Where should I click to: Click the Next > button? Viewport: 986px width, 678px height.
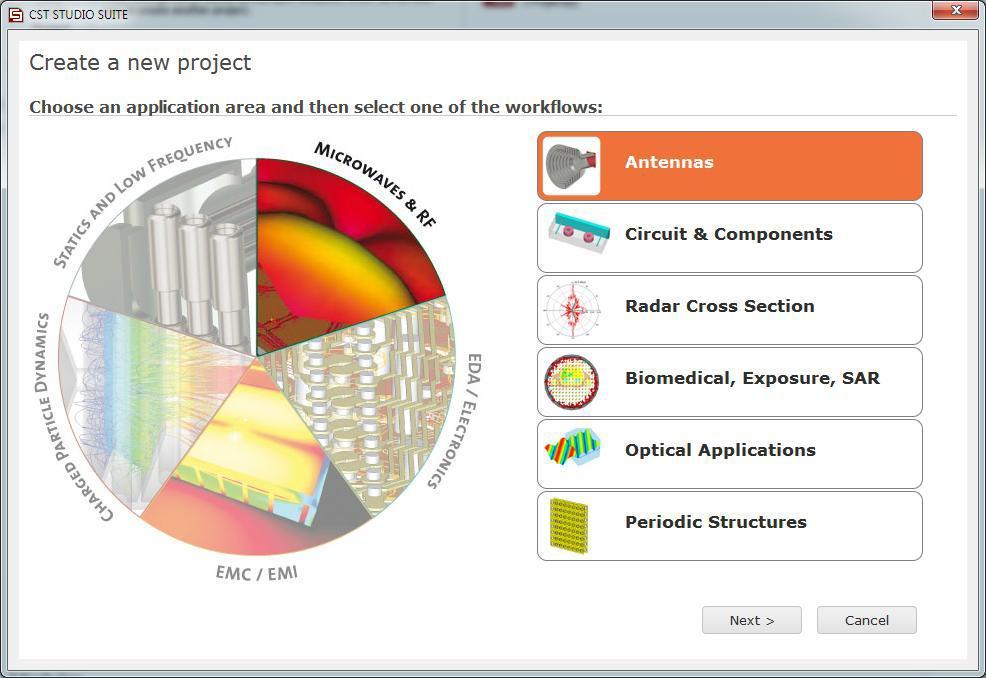pos(752,620)
